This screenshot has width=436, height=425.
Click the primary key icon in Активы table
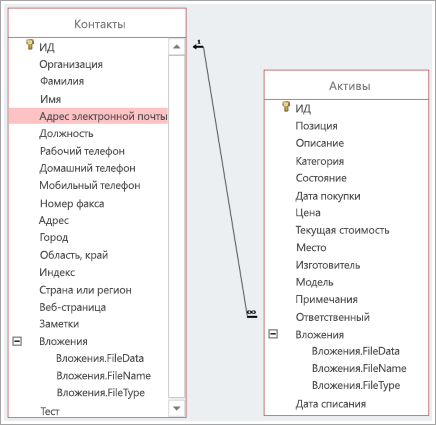[x=286, y=107]
